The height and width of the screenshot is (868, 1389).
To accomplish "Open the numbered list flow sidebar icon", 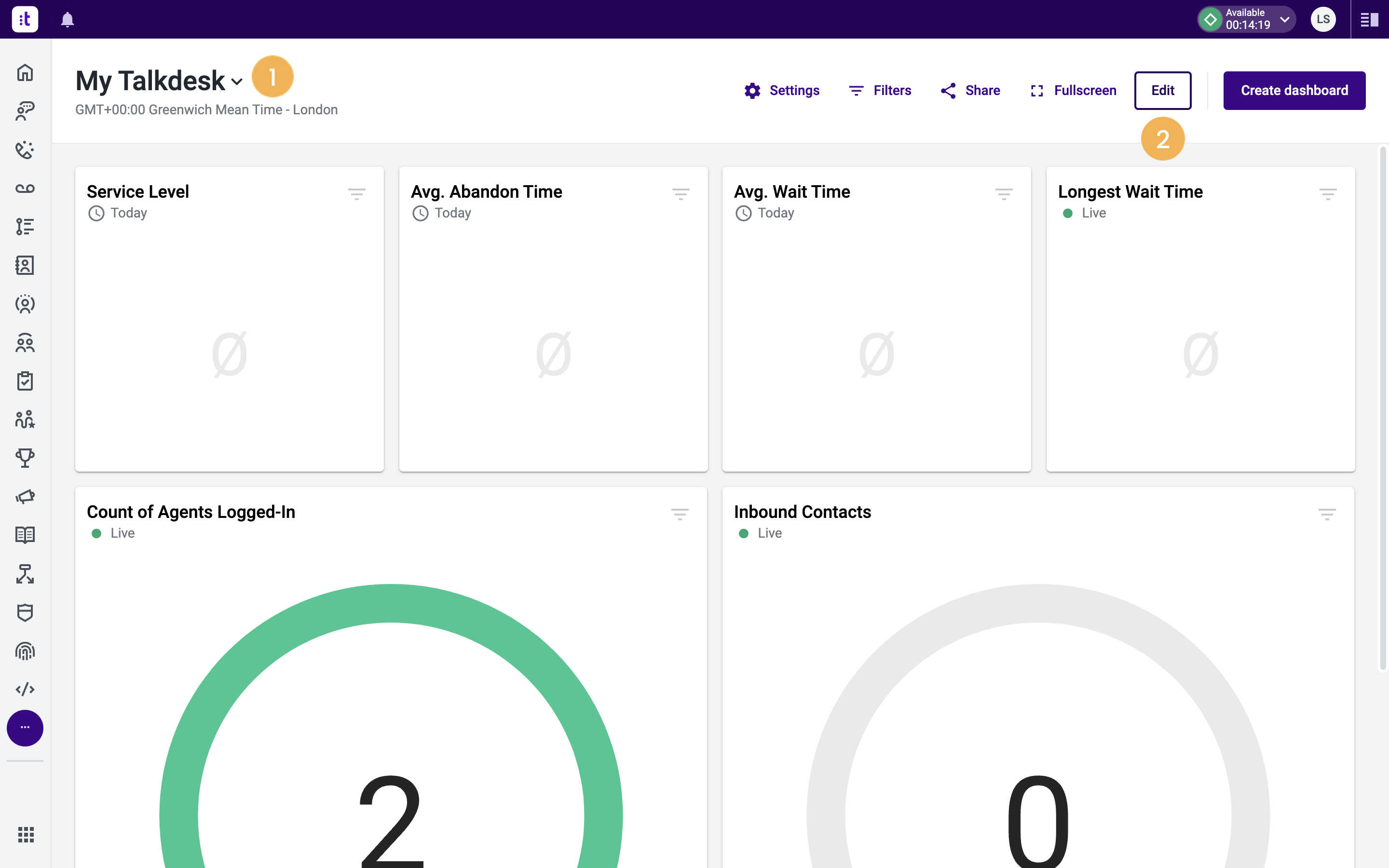I will 25,227.
